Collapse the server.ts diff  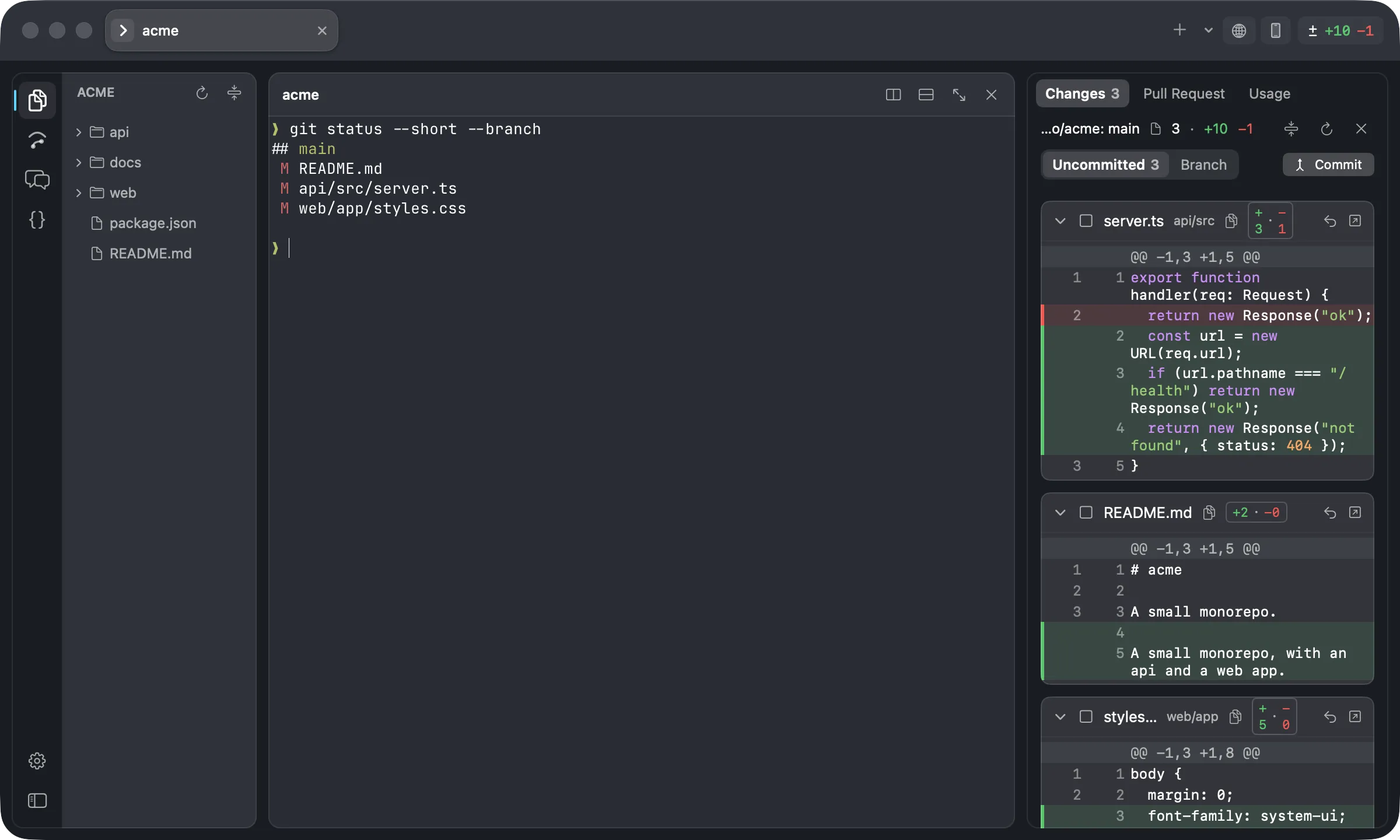1060,221
